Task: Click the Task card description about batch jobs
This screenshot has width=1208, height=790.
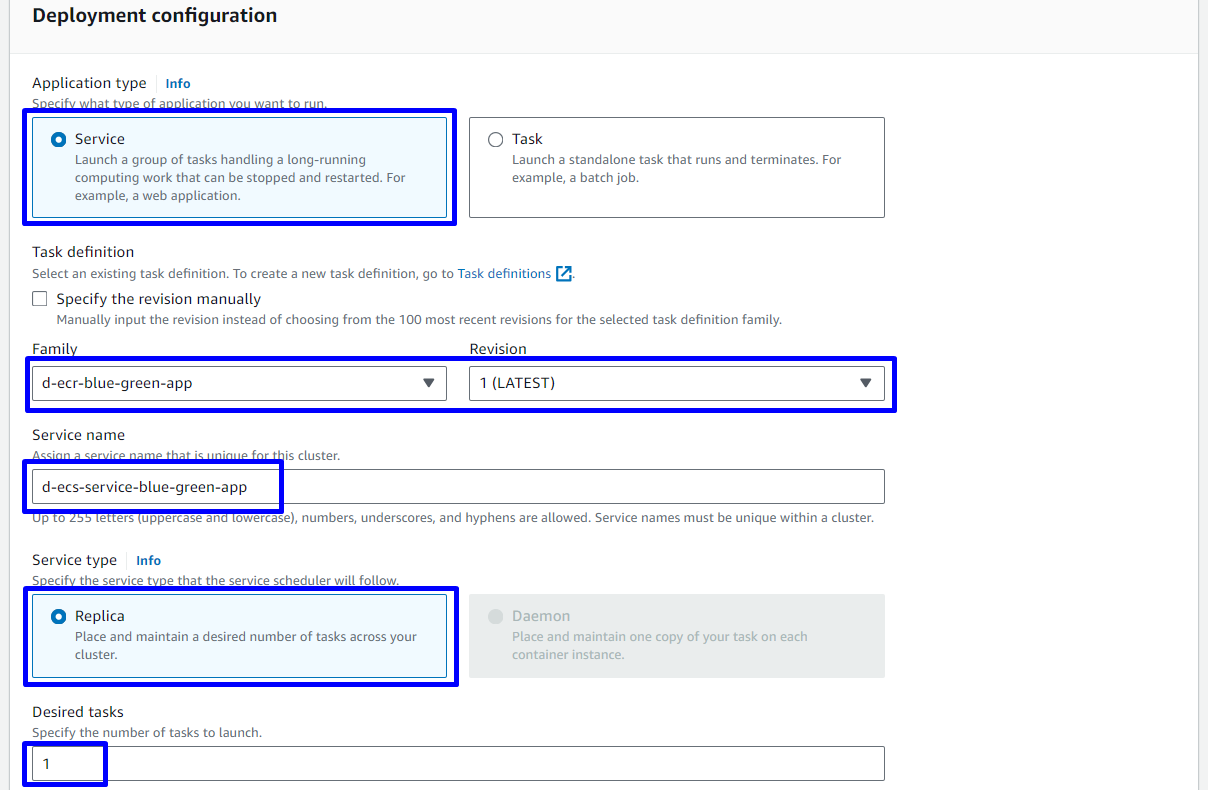Action: pyautogui.click(x=676, y=169)
